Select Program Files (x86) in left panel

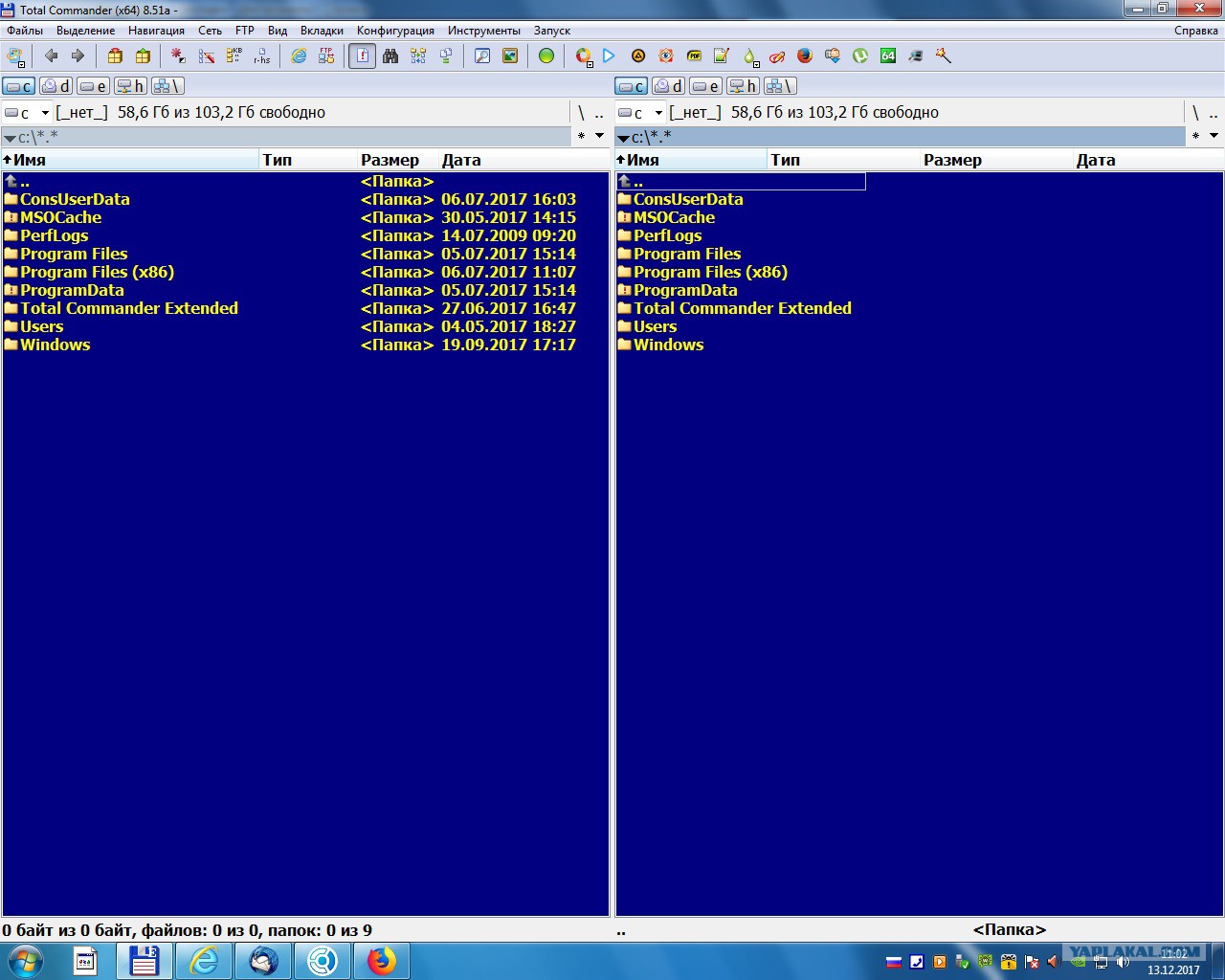[97, 272]
